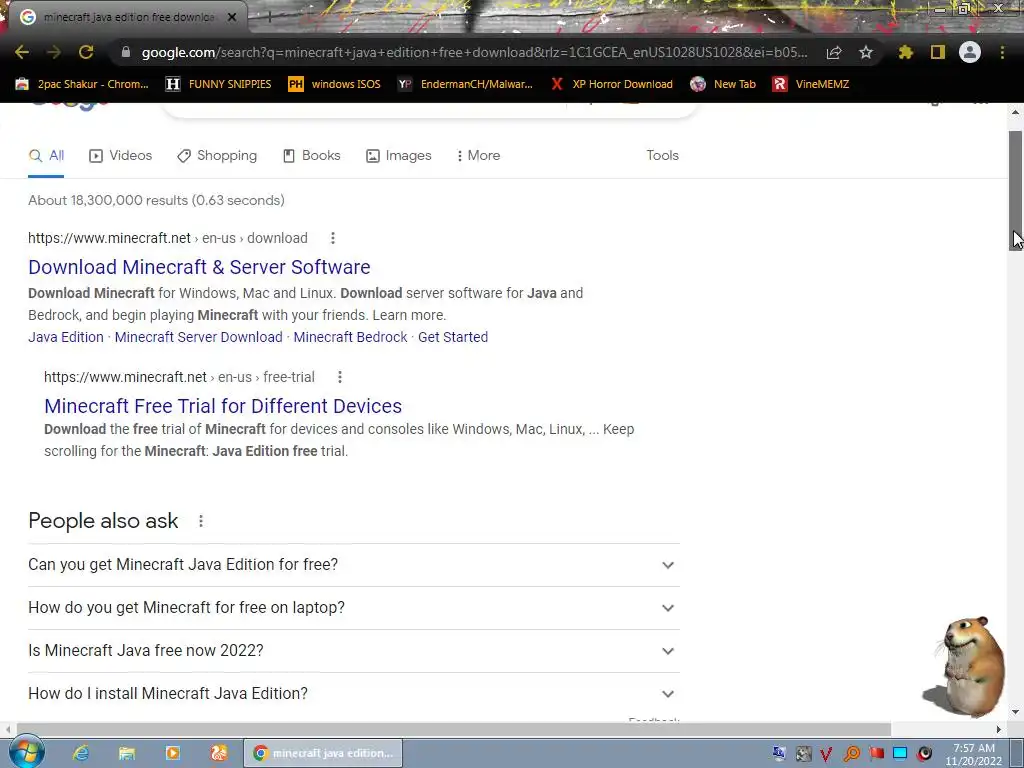Close the minecraft java edition tab
This screenshot has width=1024, height=768.
click(232, 18)
